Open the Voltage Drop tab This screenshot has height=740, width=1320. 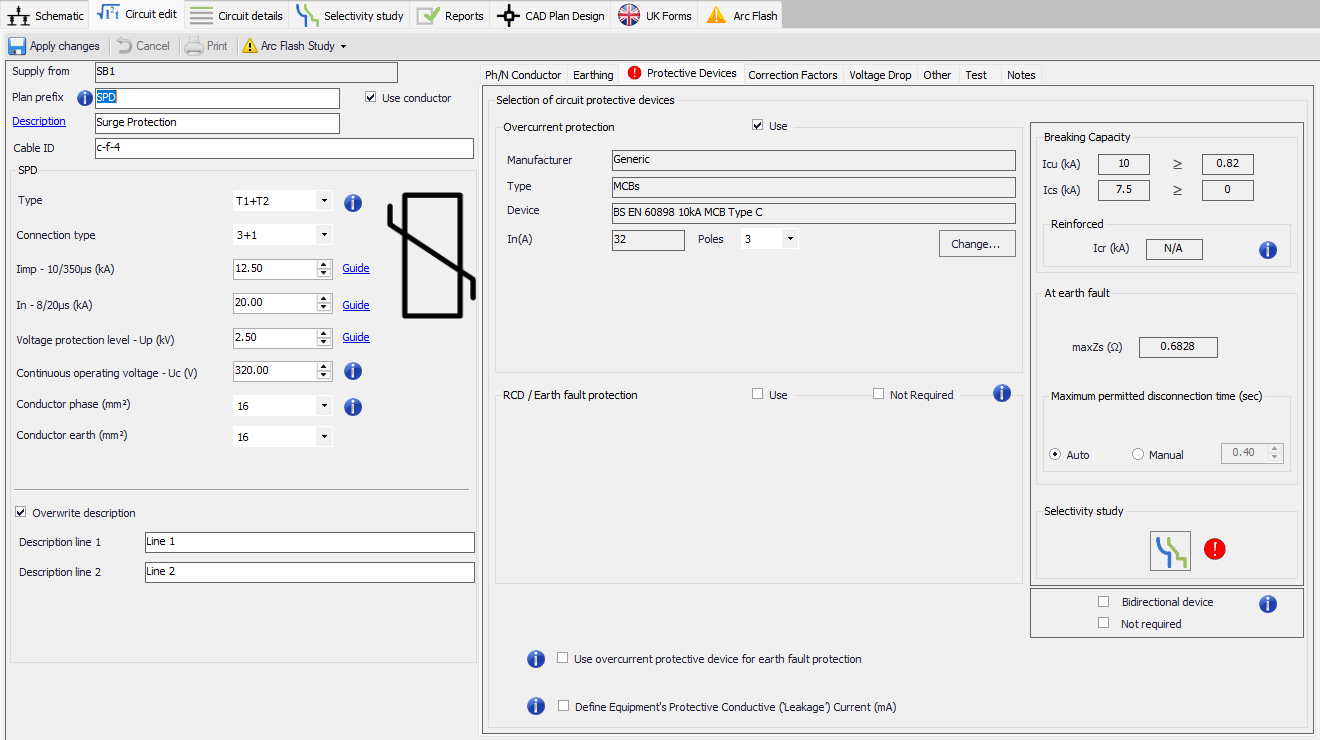(x=880, y=75)
